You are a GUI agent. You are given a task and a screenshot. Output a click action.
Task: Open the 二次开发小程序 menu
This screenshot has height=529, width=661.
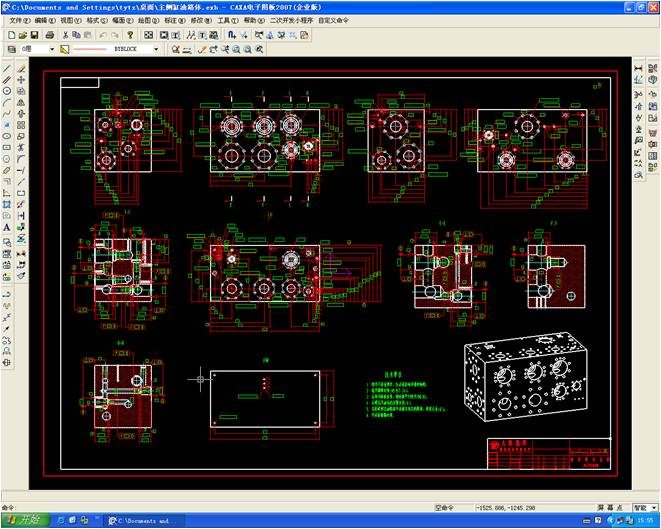click(x=292, y=20)
